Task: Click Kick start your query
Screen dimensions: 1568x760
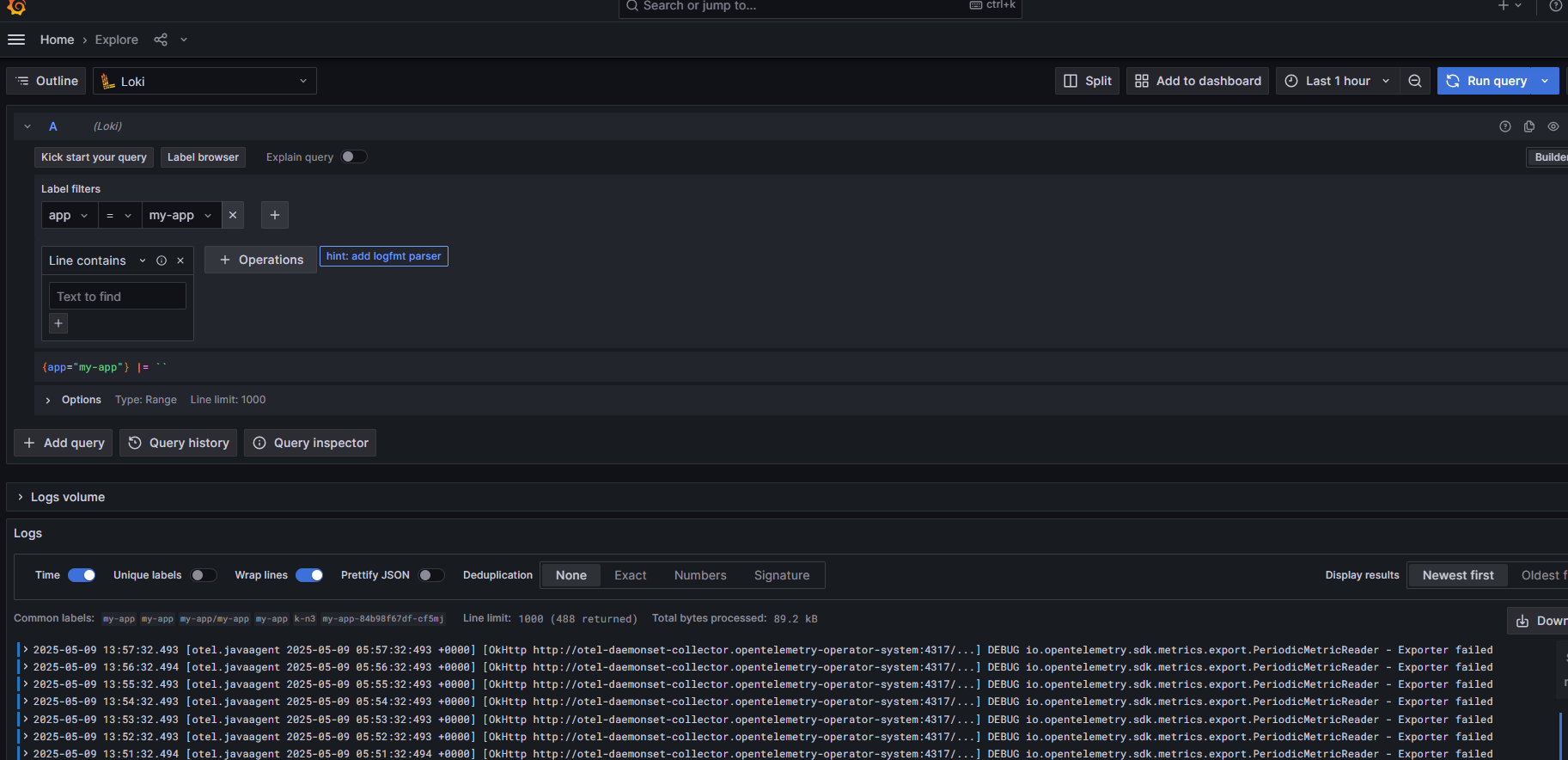Action: click(94, 157)
